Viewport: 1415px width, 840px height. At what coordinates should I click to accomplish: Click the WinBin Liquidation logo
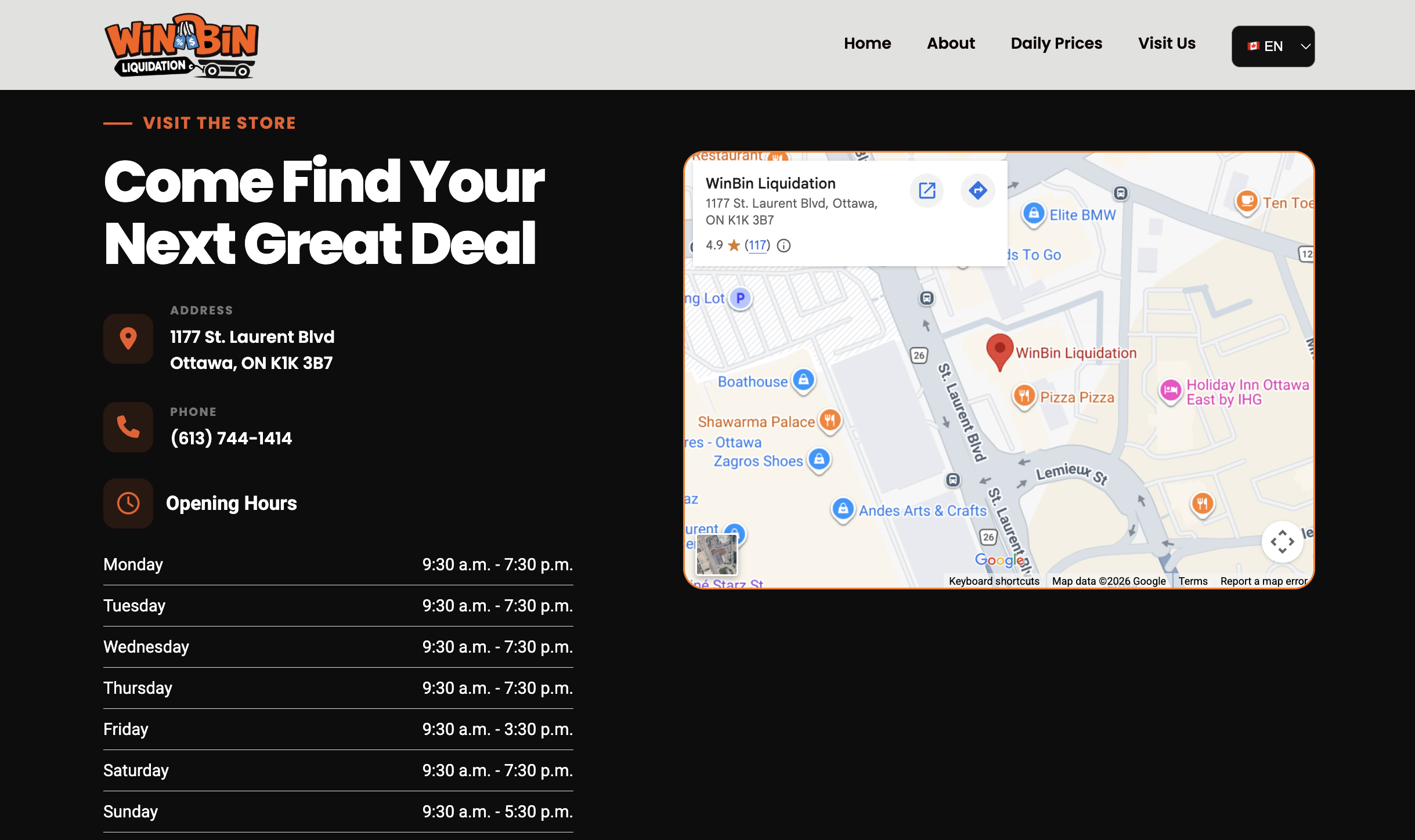click(182, 45)
